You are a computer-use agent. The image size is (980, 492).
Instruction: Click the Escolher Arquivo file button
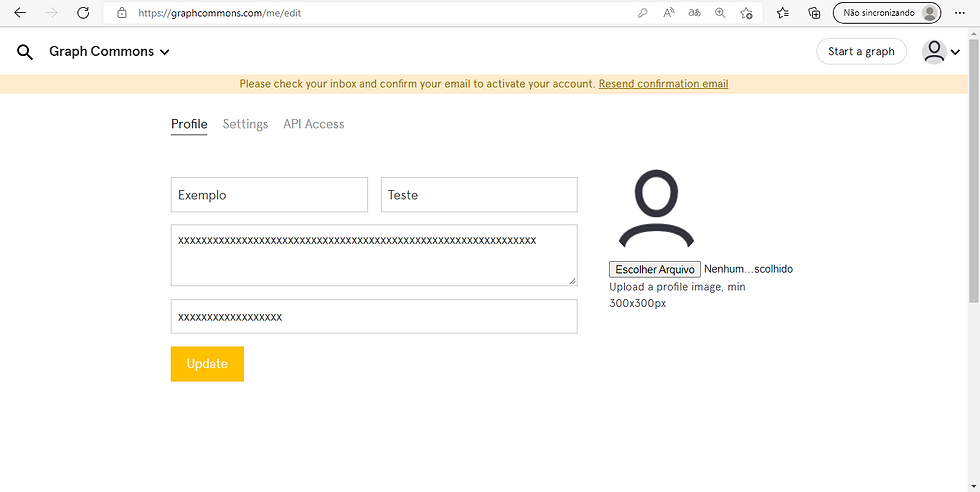pos(654,269)
